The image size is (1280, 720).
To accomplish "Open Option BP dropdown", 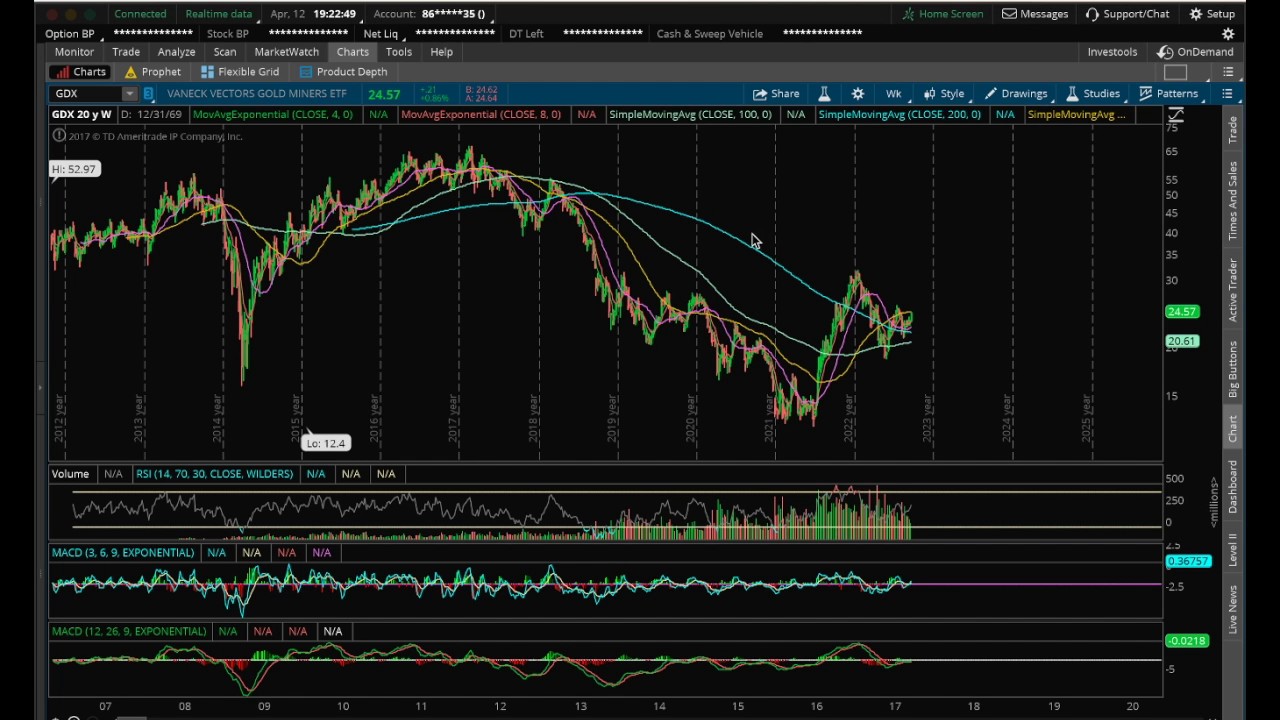I will click(70, 34).
